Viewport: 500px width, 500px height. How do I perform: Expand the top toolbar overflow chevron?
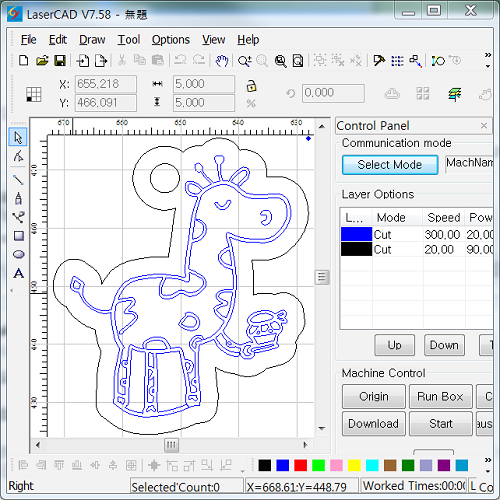click(488, 55)
